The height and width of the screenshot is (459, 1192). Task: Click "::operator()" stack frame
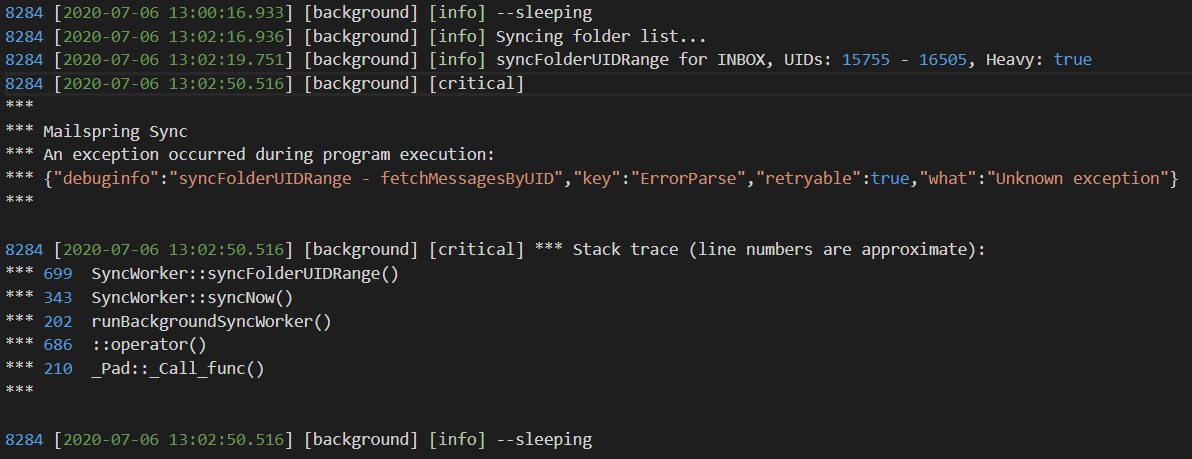[x=149, y=344]
